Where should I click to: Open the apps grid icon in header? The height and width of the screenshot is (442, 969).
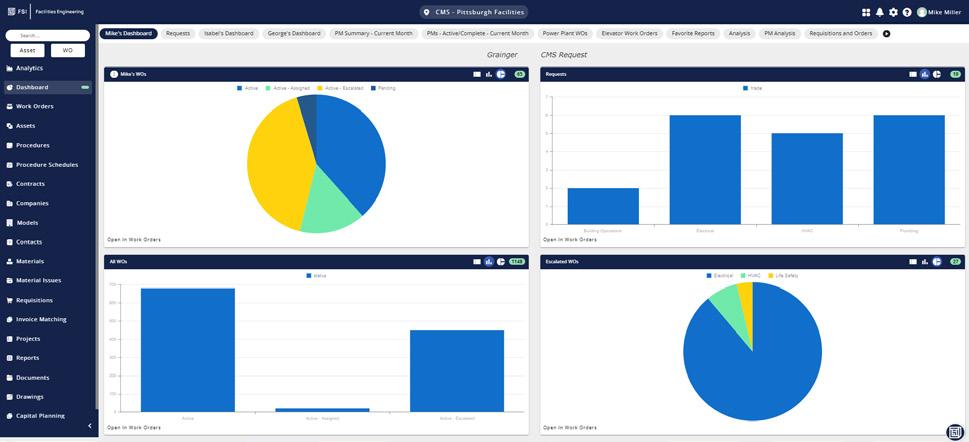click(x=866, y=12)
